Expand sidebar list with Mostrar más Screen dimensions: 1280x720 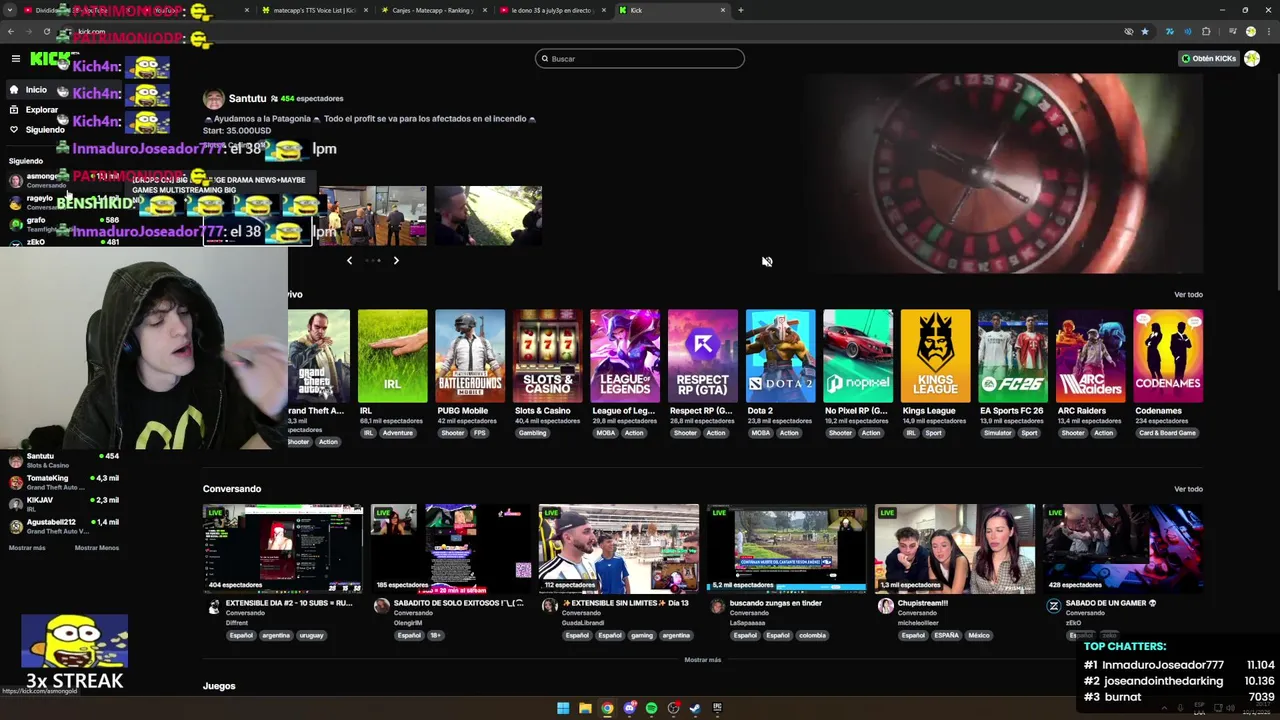click(x=27, y=548)
